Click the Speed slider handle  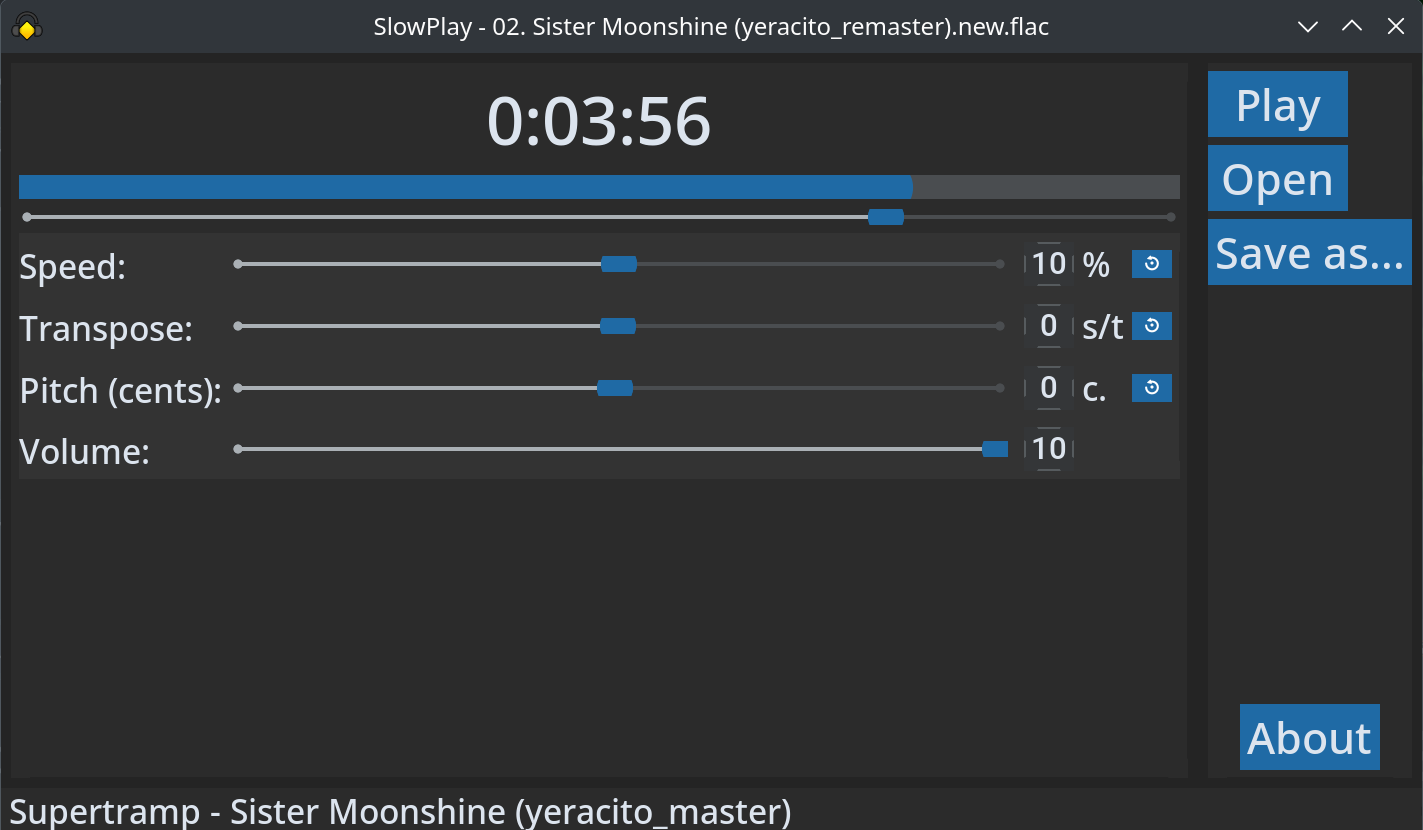pos(619,264)
